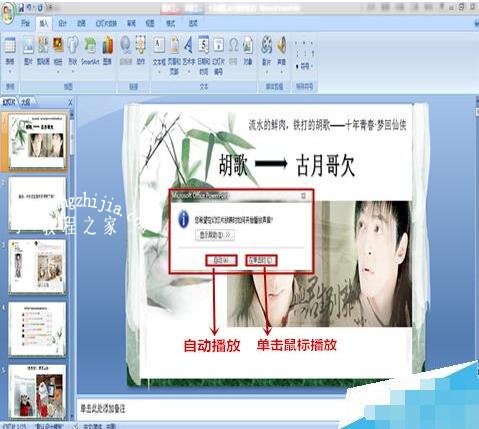479x429 pixels.
Task: Click the Show Help (显示帮助) button
Action: [x=215, y=235]
